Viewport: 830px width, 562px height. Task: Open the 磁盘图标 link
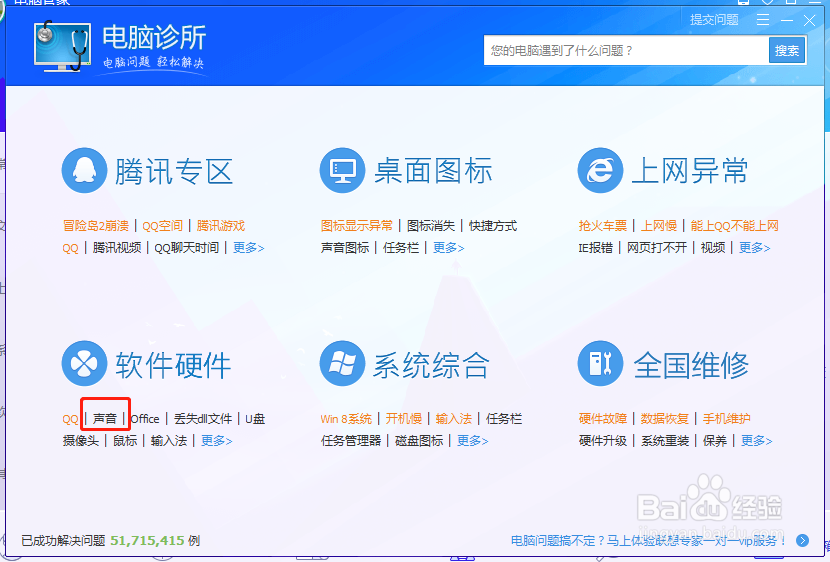[x=419, y=440]
